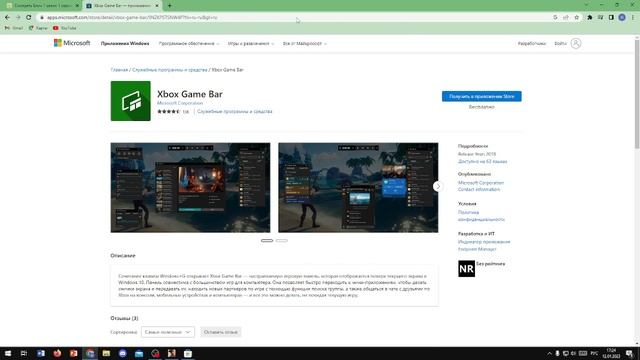
Task: Click the Leave a review button
Action: click(x=220, y=332)
